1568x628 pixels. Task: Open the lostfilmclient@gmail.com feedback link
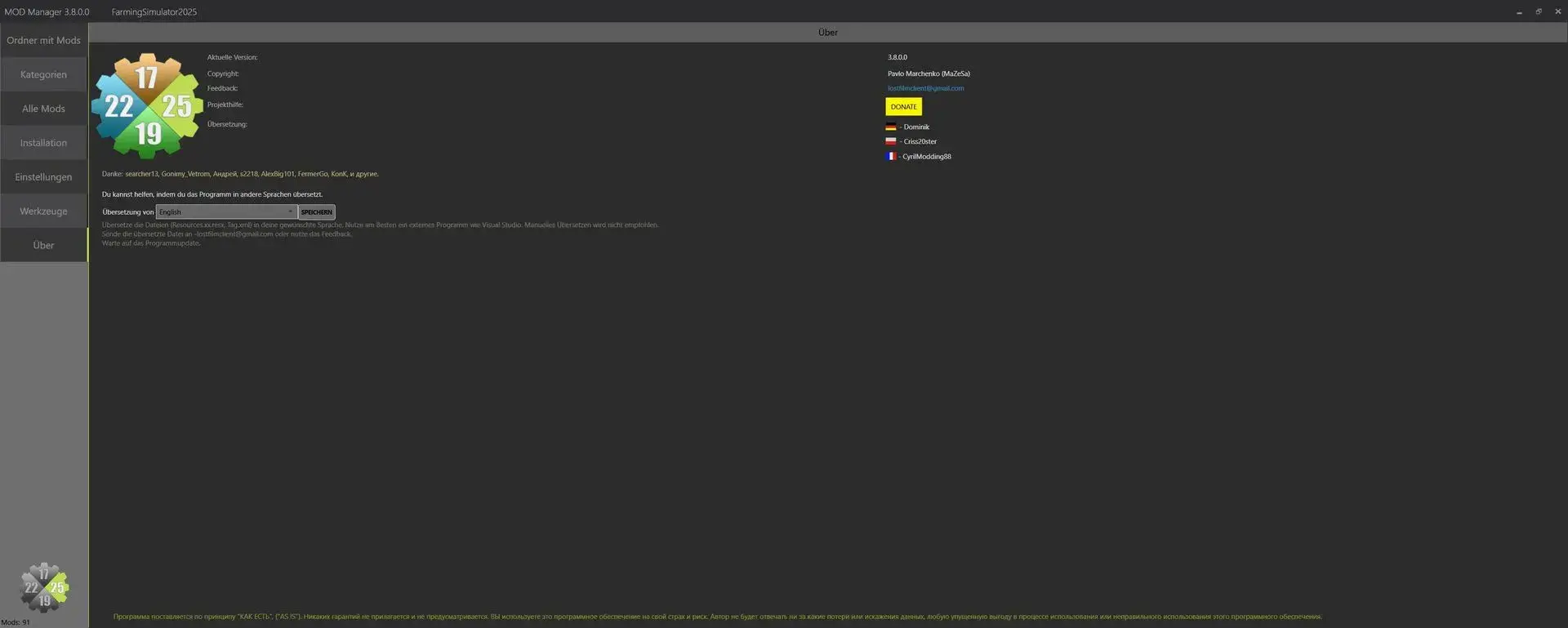(x=925, y=88)
